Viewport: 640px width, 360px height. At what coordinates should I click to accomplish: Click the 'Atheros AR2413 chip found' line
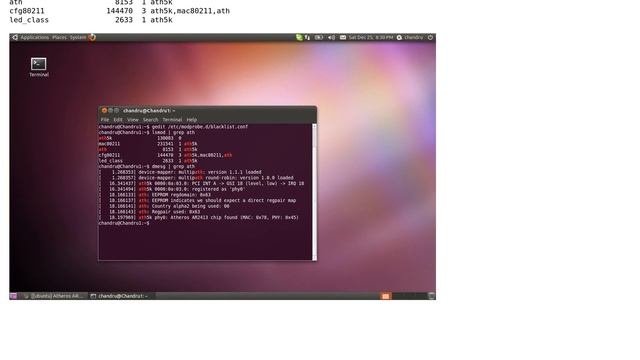[199, 218]
